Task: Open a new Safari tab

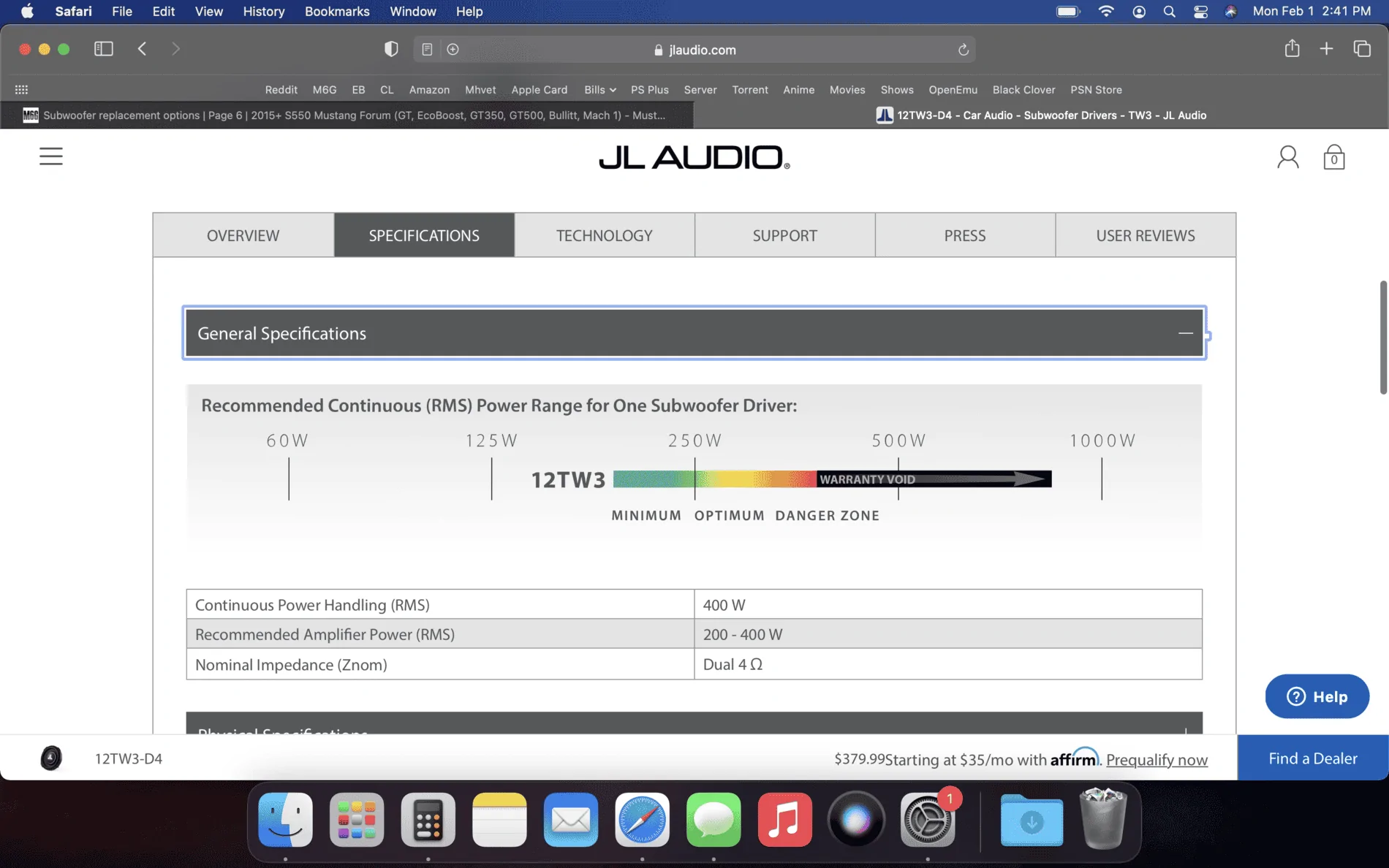Action: (x=1326, y=49)
